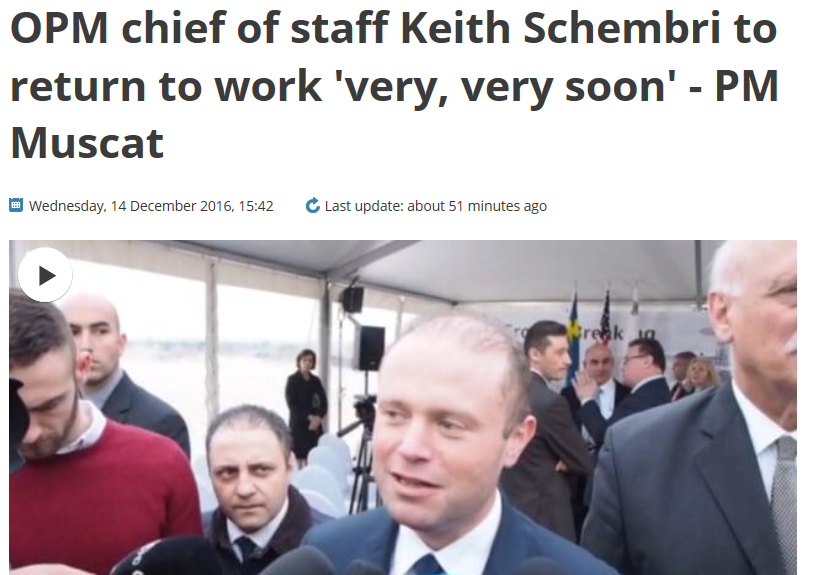This screenshot has height=575, width=814.
Task: Click 'Keith Schembri' in the headline
Action: click(561, 28)
